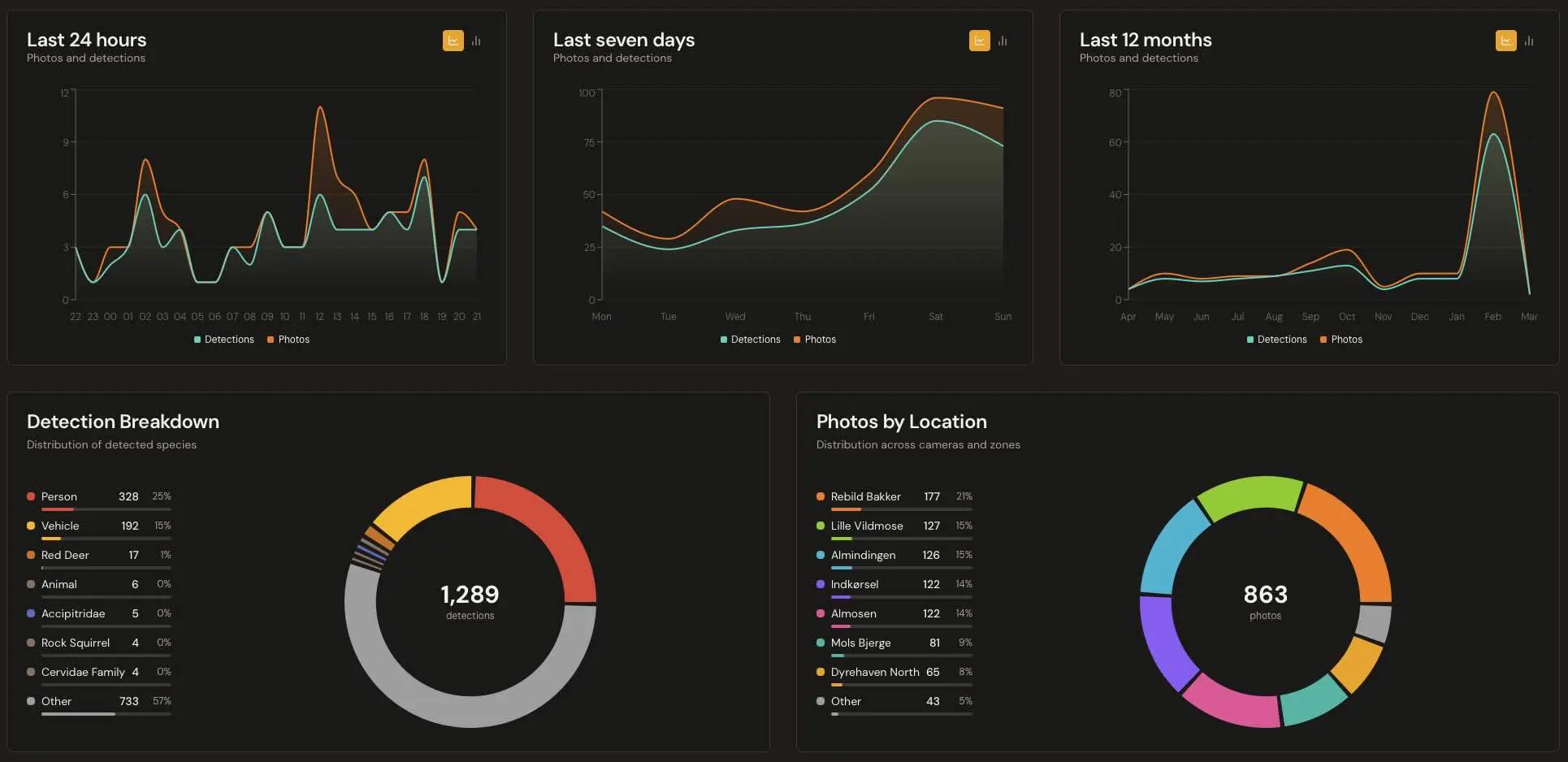Select the line chart icon on Last seven days
The width and height of the screenshot is (1568, 762).
(x=979, y=41)
